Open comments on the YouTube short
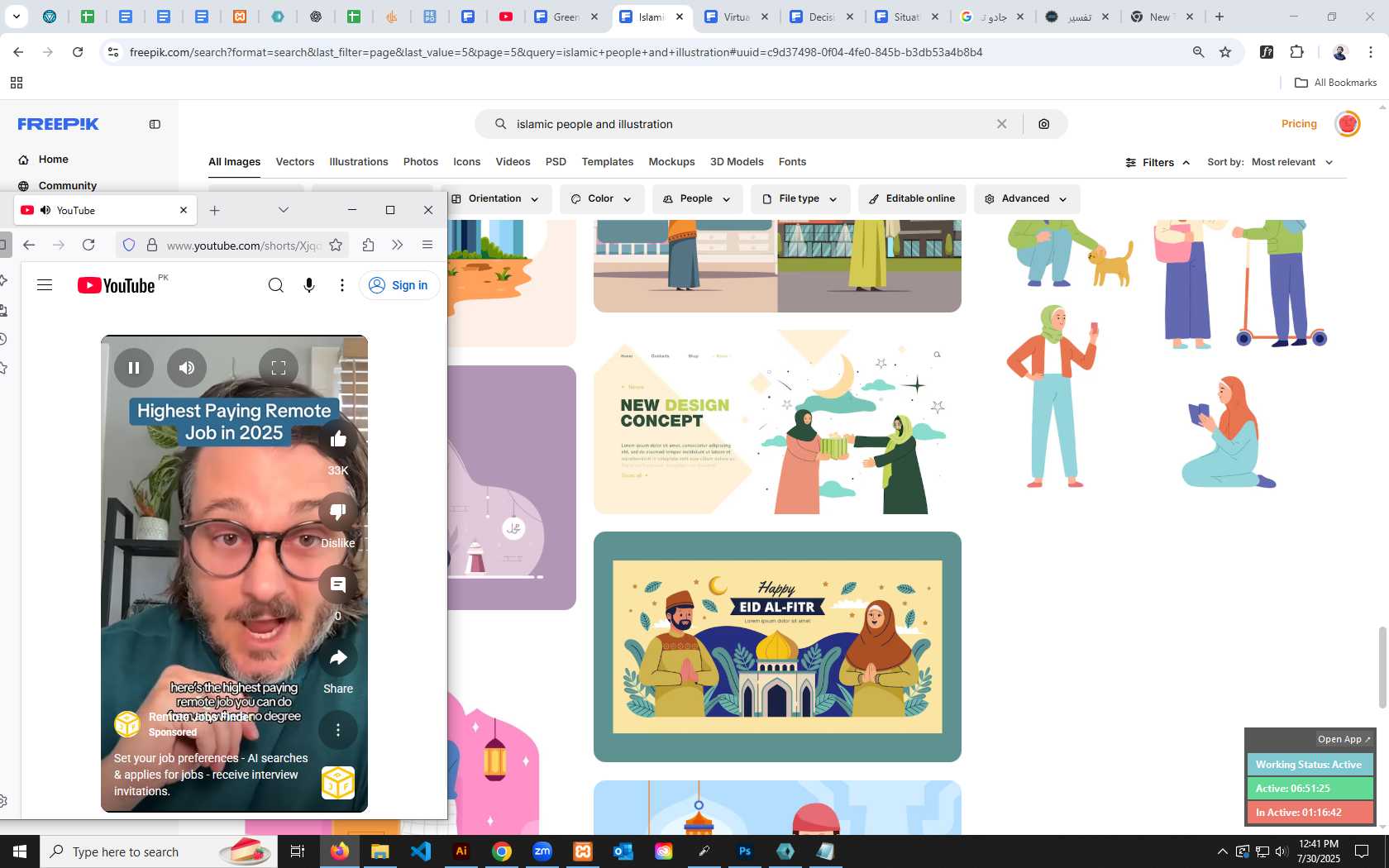 point(338,584)
